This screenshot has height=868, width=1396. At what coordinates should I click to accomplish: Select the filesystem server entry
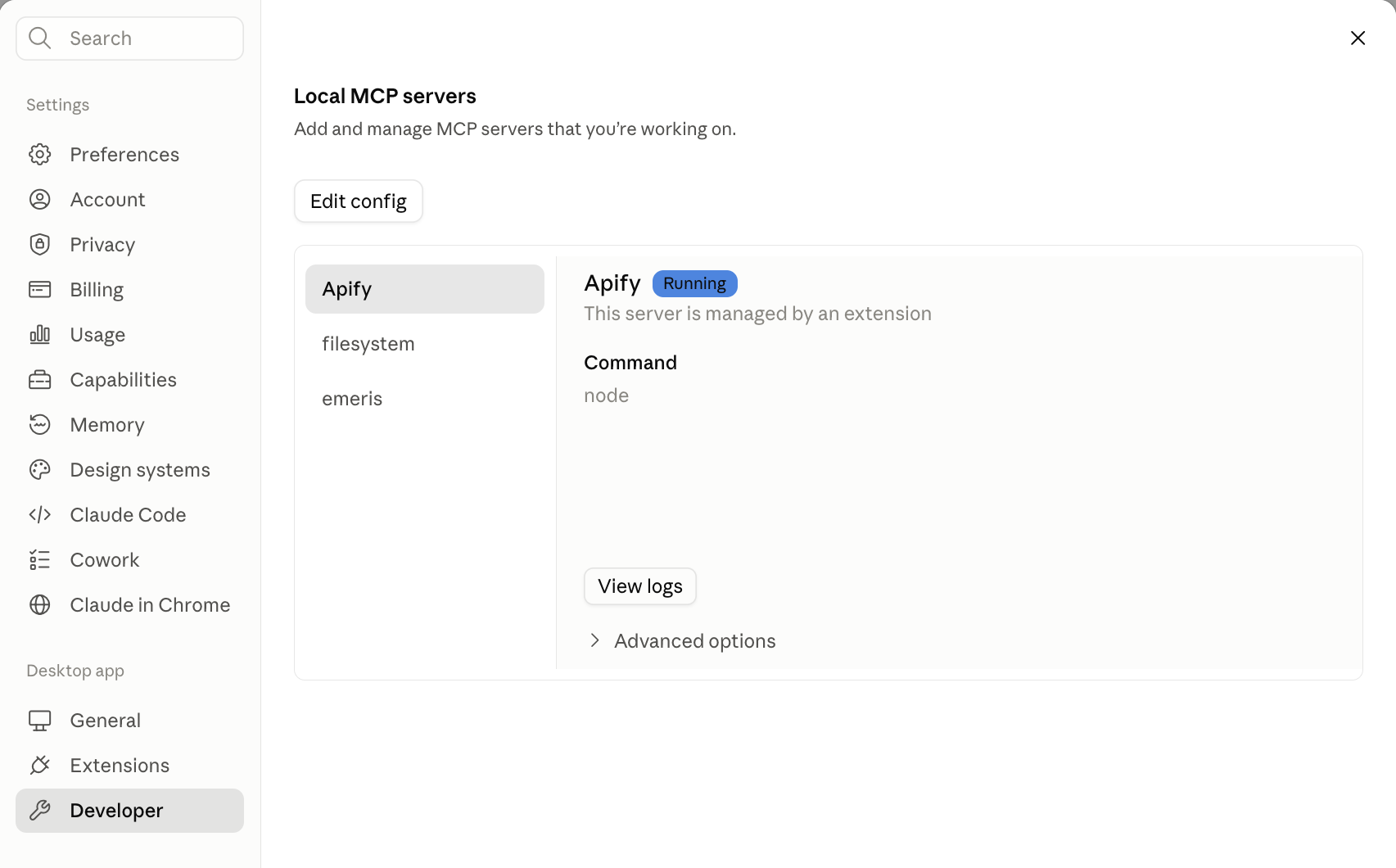(425, 343)
